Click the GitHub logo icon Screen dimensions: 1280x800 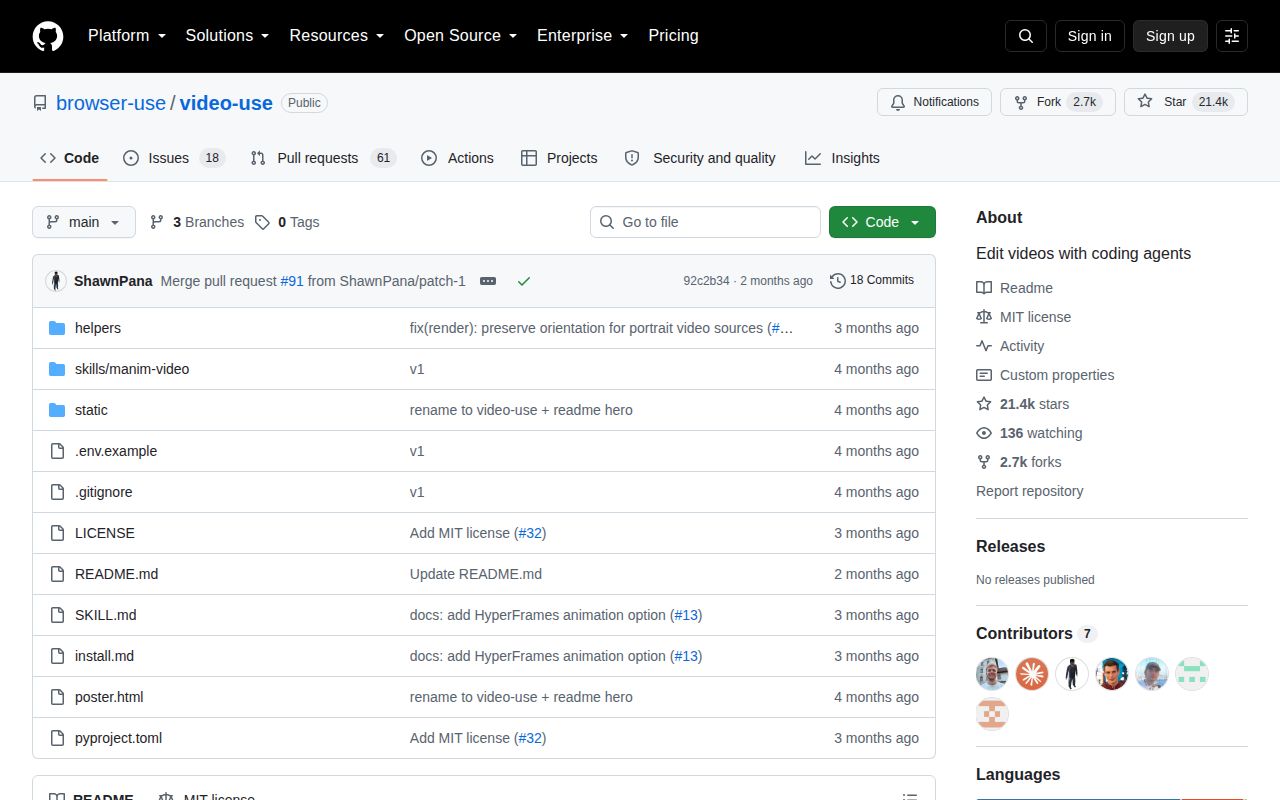(x=48, y=36)
